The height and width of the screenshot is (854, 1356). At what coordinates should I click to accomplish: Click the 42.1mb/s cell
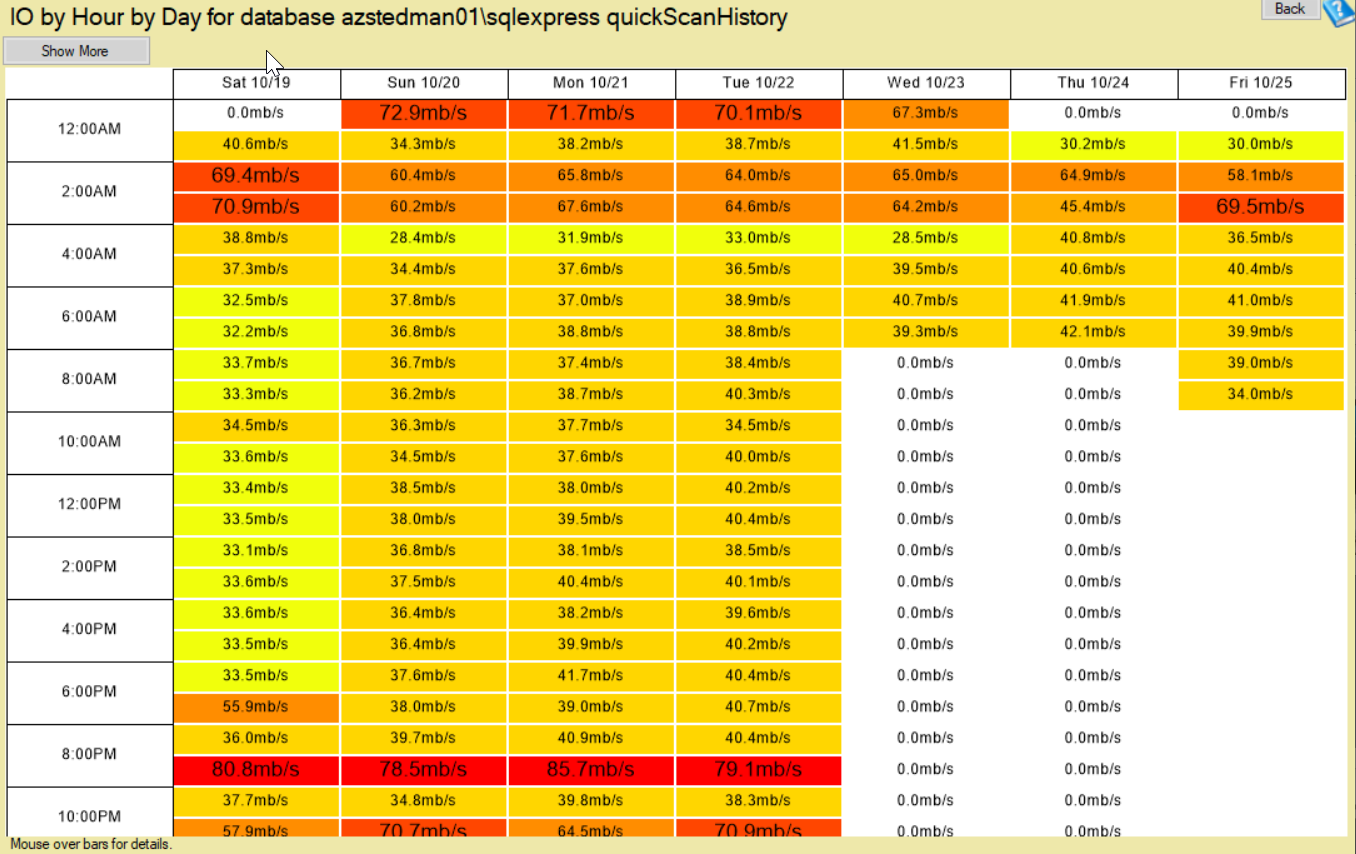tap(1093, 332)
